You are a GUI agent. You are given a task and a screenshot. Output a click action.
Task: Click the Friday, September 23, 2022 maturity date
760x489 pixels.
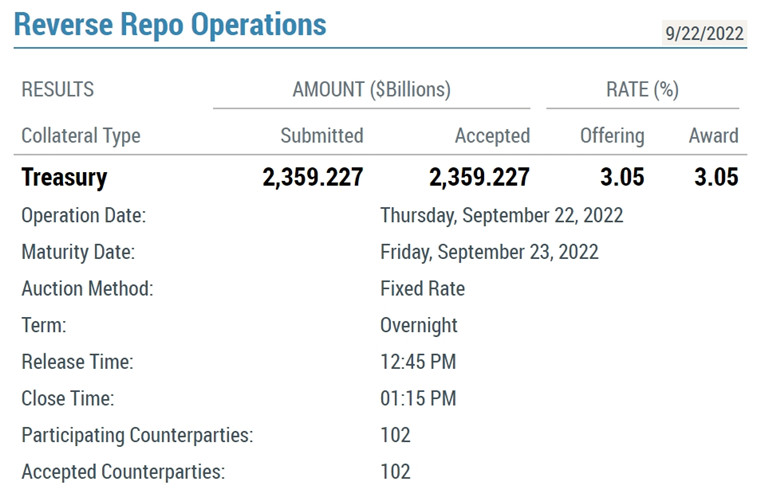click(x=489, y=252)
